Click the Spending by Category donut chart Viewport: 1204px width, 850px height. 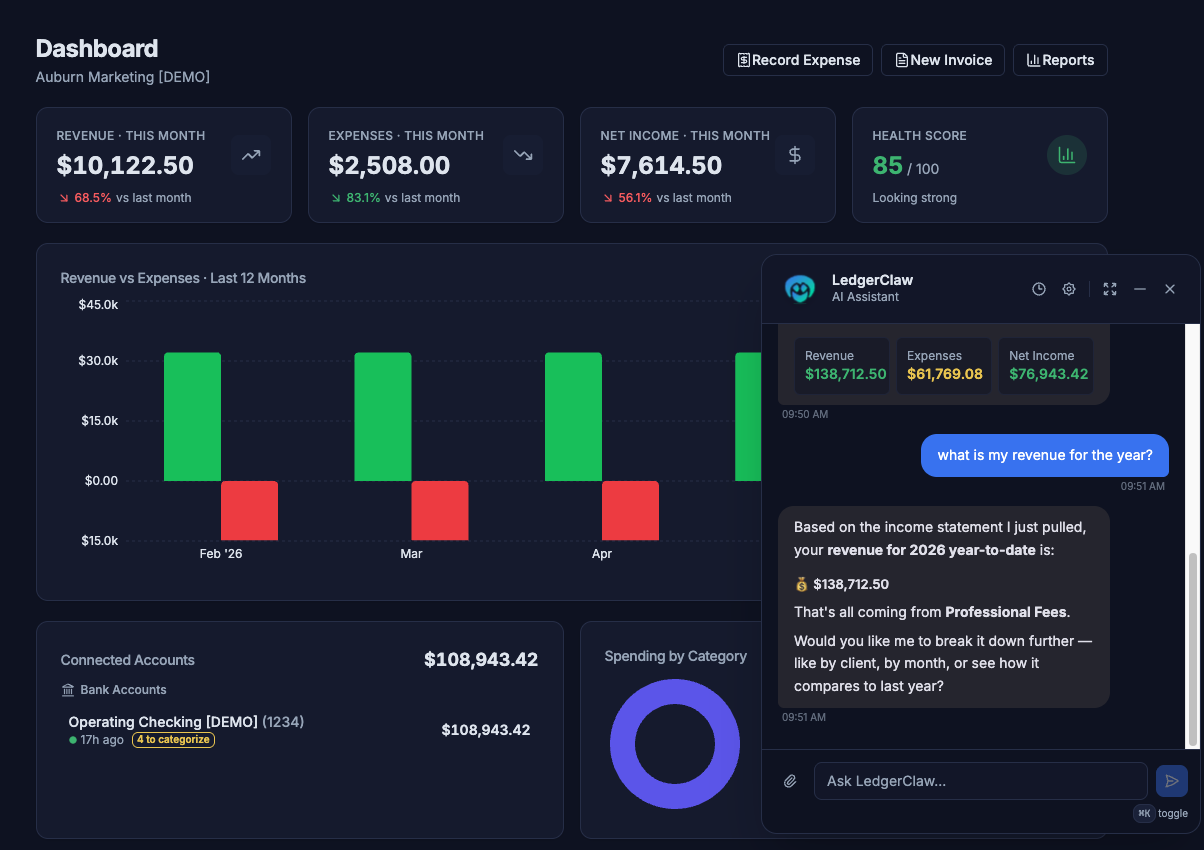675,744
